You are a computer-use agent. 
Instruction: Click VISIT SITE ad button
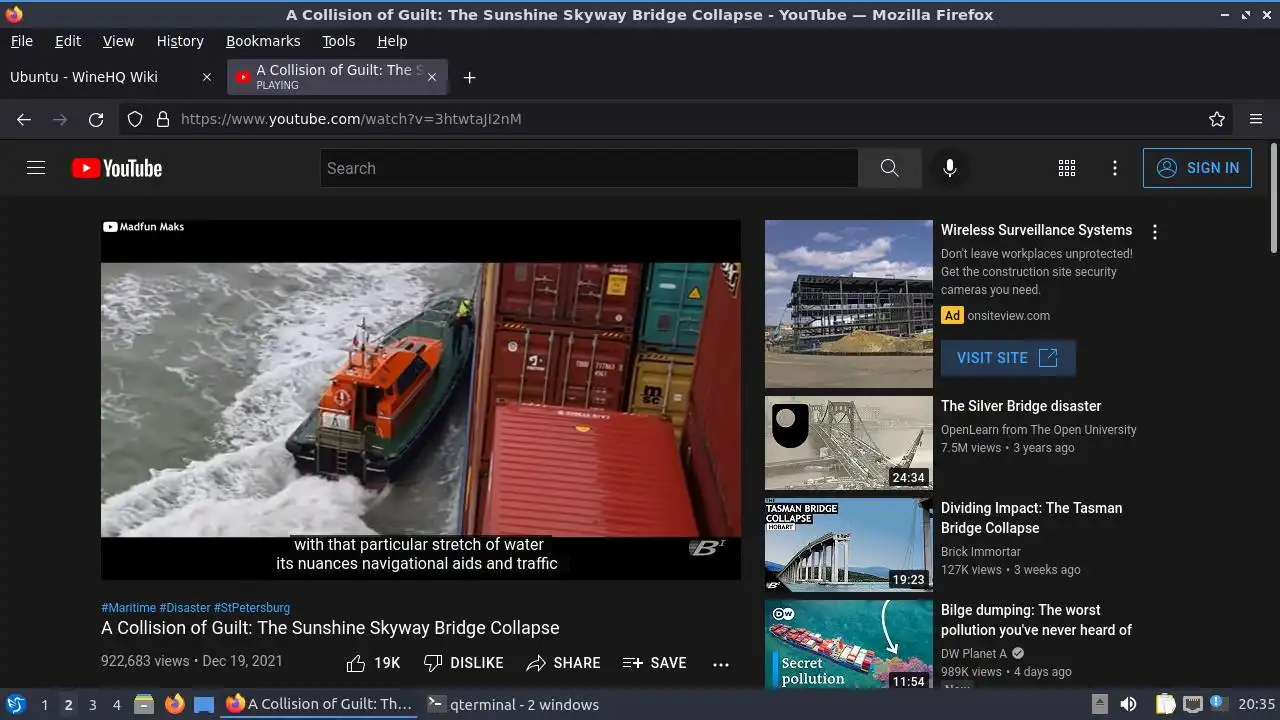(x=1008, y=358)
